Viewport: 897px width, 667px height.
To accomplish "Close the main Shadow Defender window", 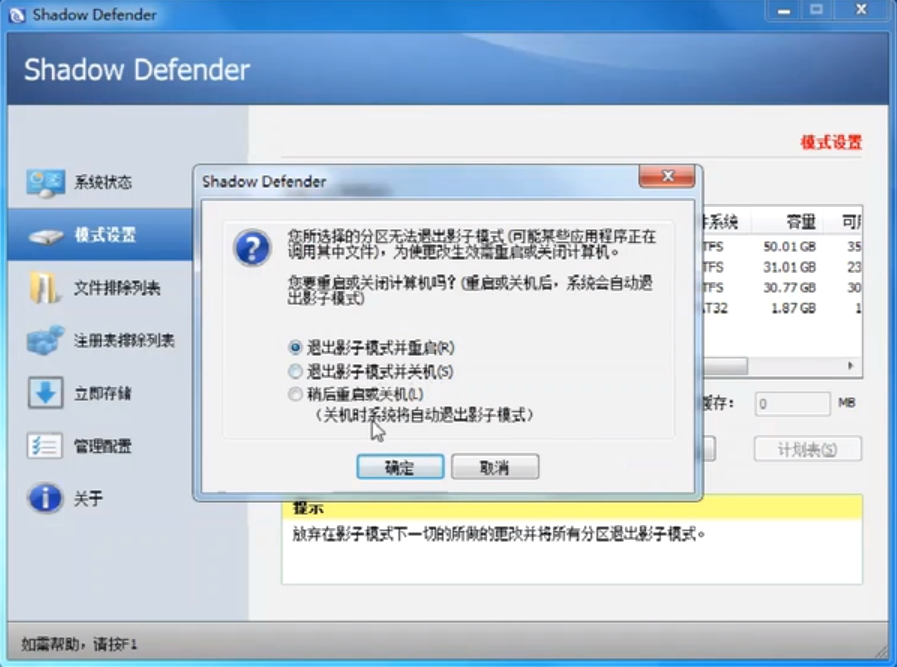I will click(862, 10).
